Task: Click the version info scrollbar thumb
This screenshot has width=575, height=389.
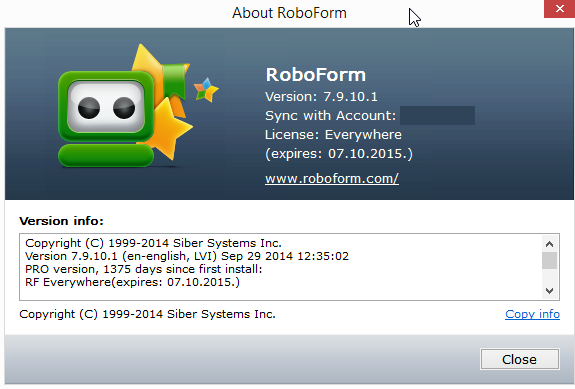Action: point(549,260)
